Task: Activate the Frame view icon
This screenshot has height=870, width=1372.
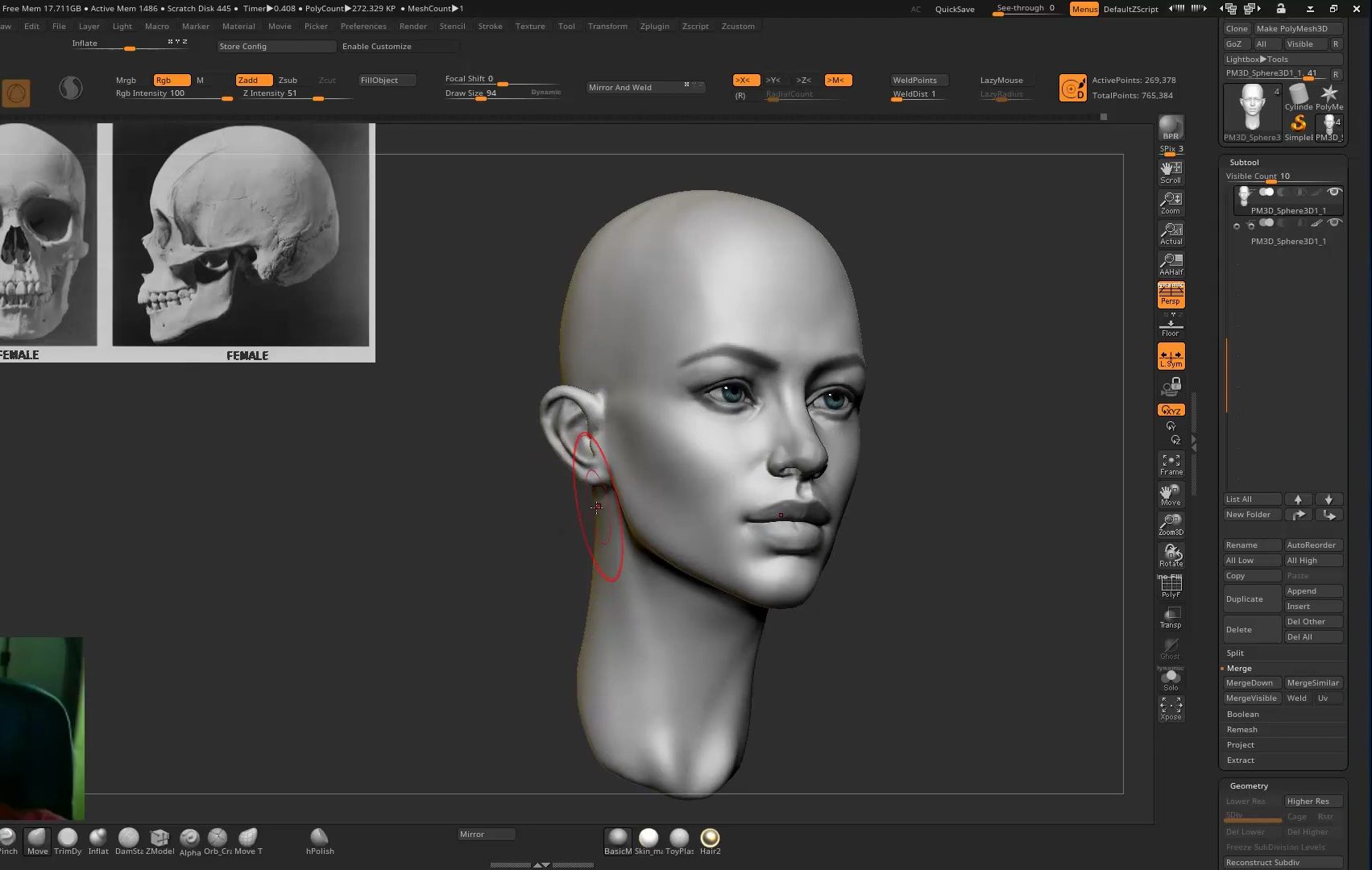Action: click(1171, 463)
